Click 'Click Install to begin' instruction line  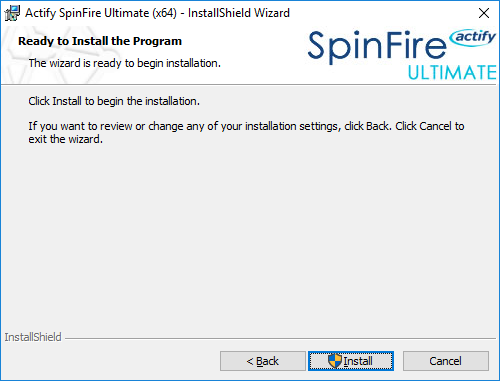[x=114, y=101]
